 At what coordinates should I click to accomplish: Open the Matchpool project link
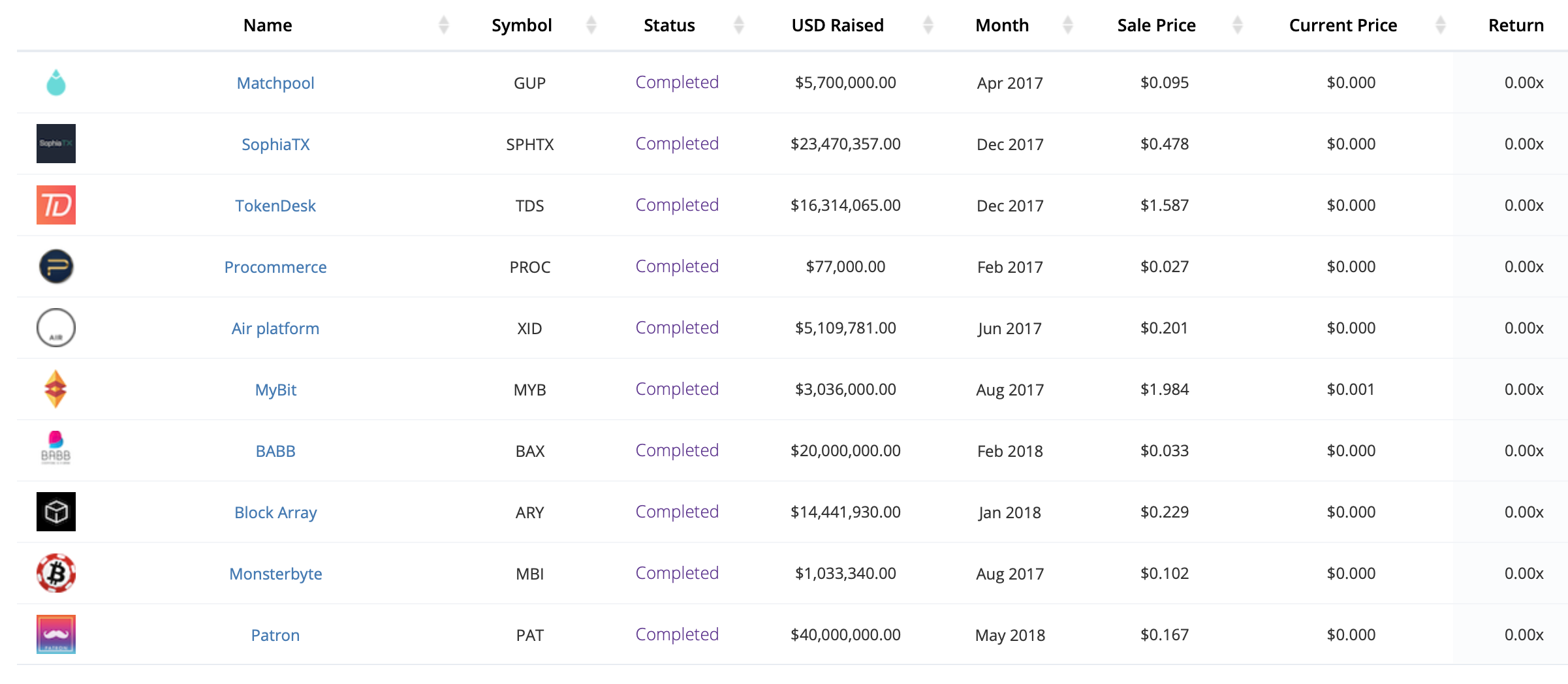pos(275,84)
